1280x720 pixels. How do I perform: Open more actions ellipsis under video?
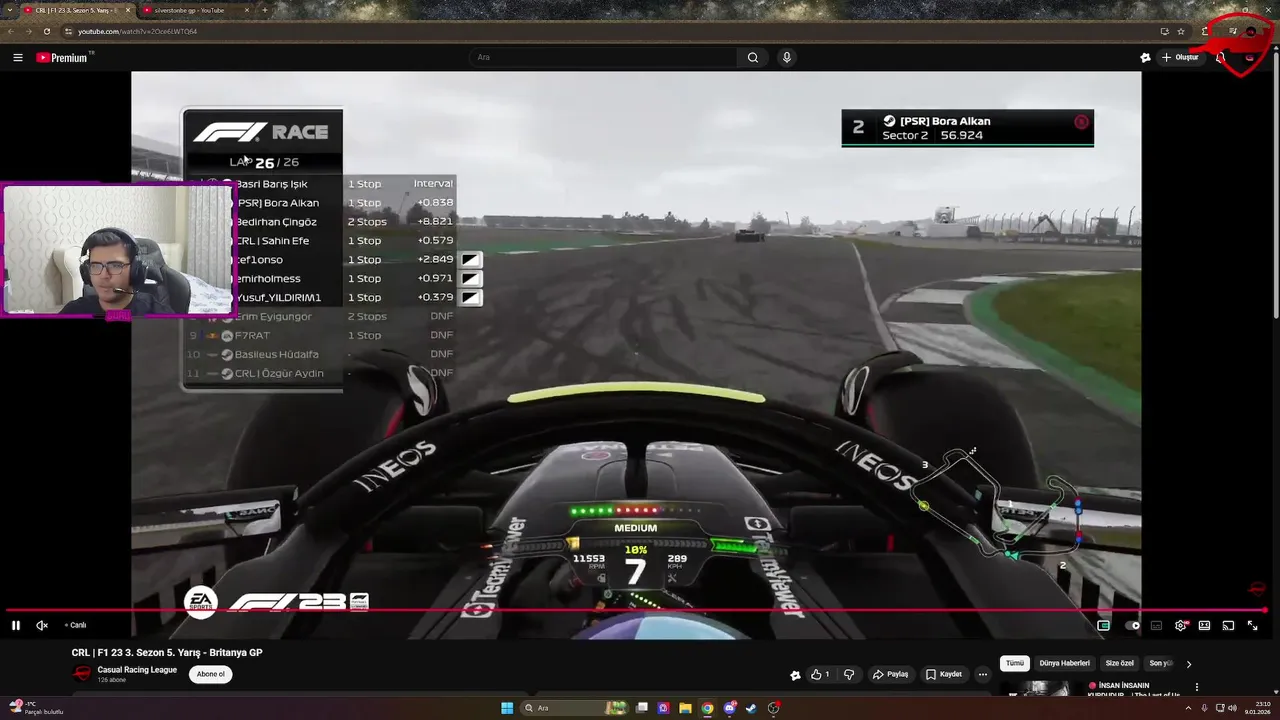983,675
